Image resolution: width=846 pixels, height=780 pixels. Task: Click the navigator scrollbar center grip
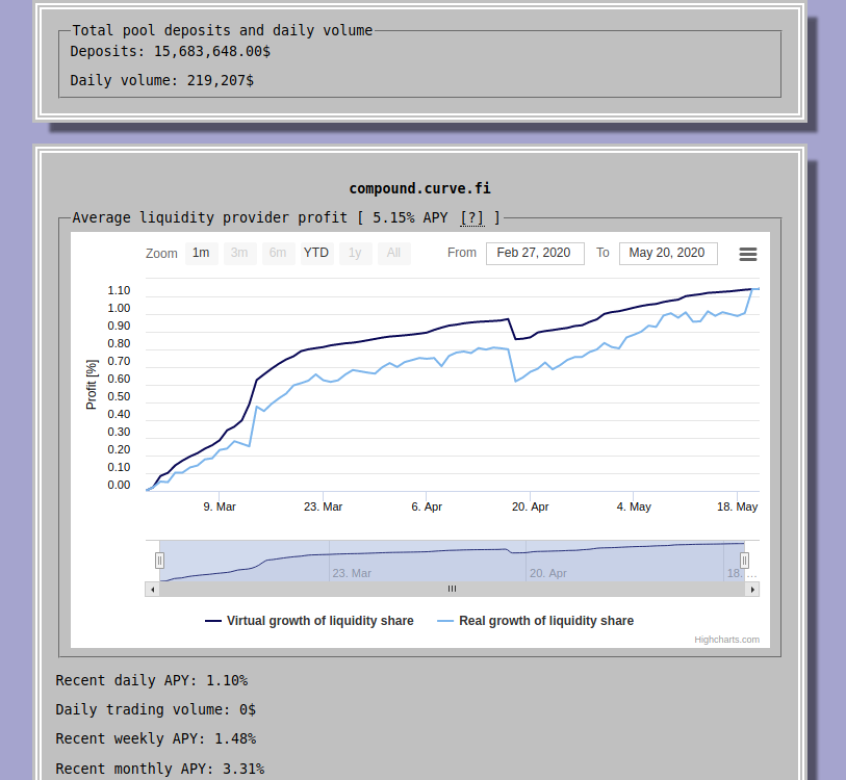click(x=452, y=589)
